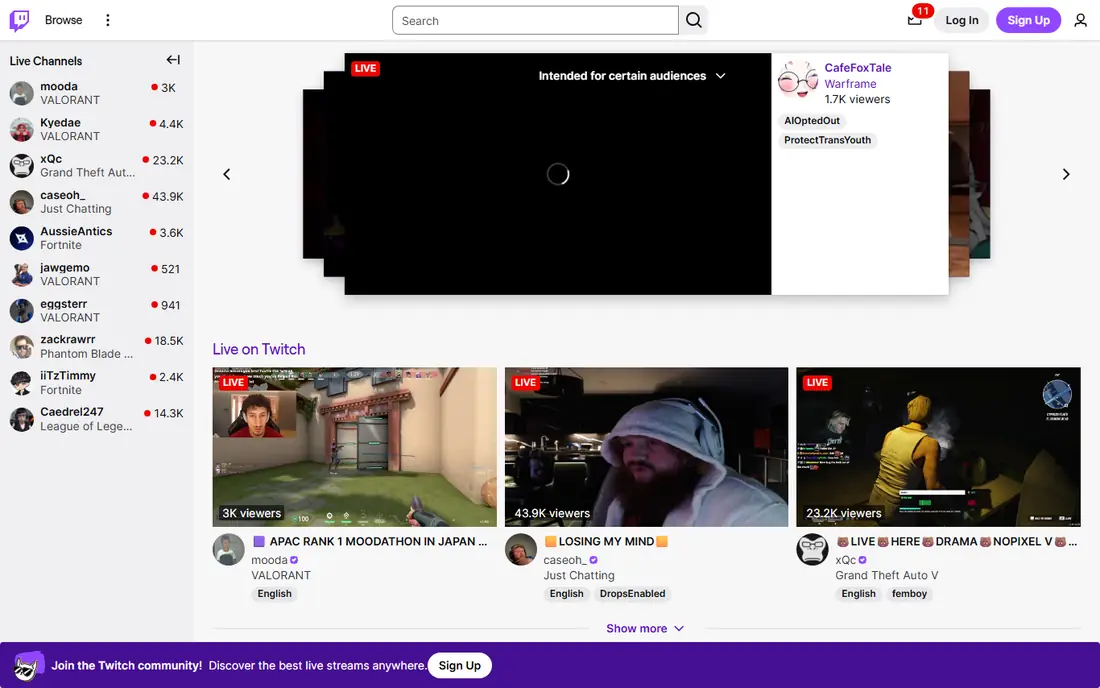
Task: Open jawgemo avatar in sidebar
Action: coord(22,274)
